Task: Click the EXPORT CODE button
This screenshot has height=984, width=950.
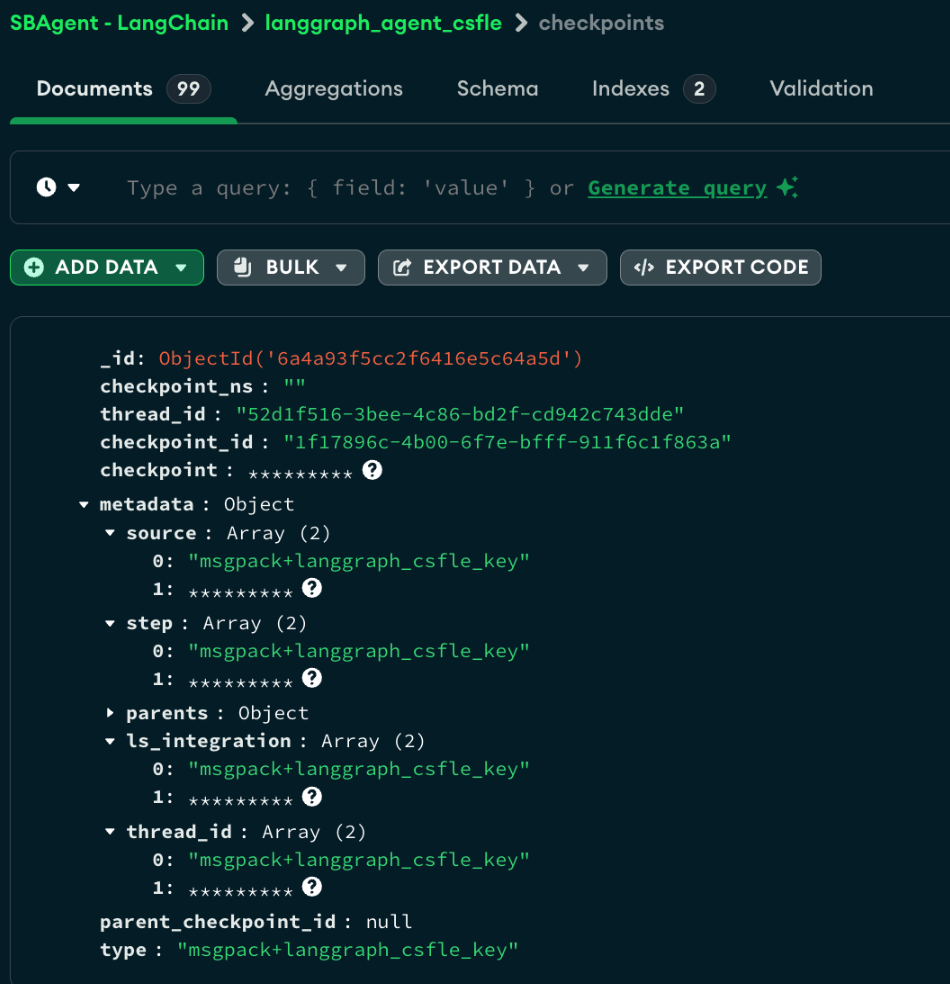Action: pos(720,267)
